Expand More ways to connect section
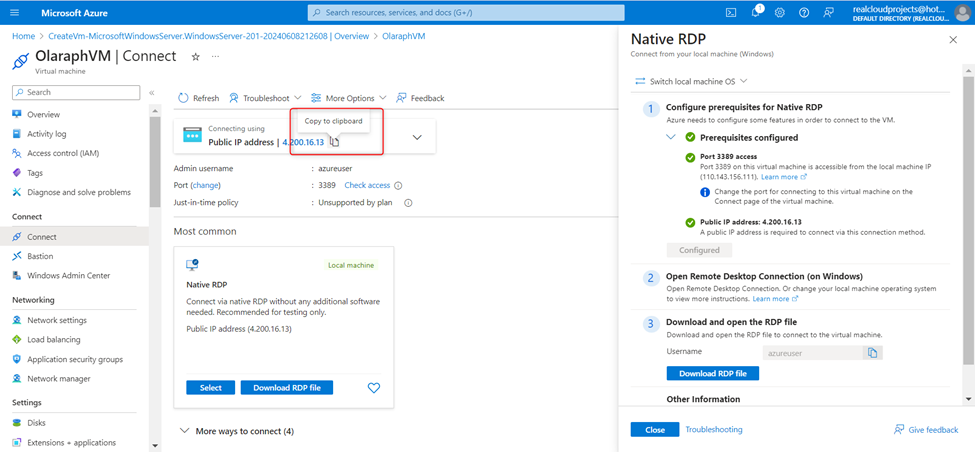 click(238, 431)
